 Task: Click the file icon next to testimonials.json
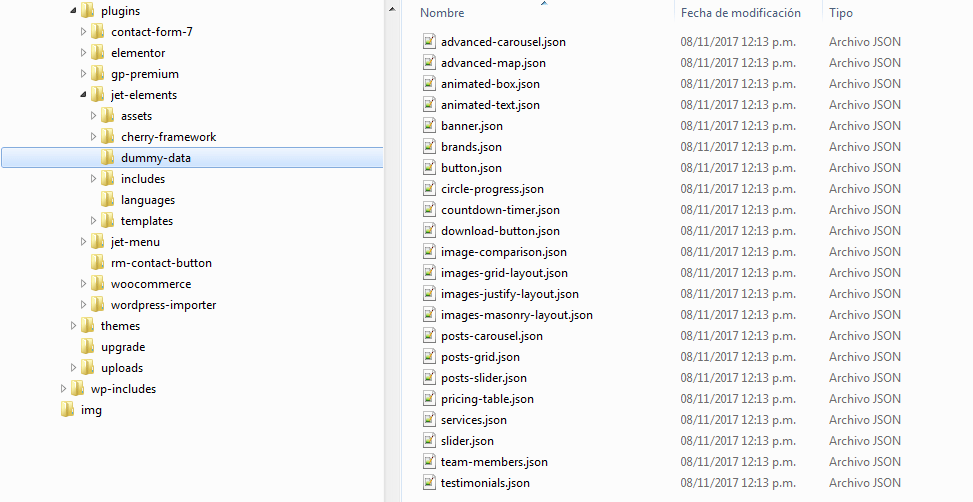point(429,483)
